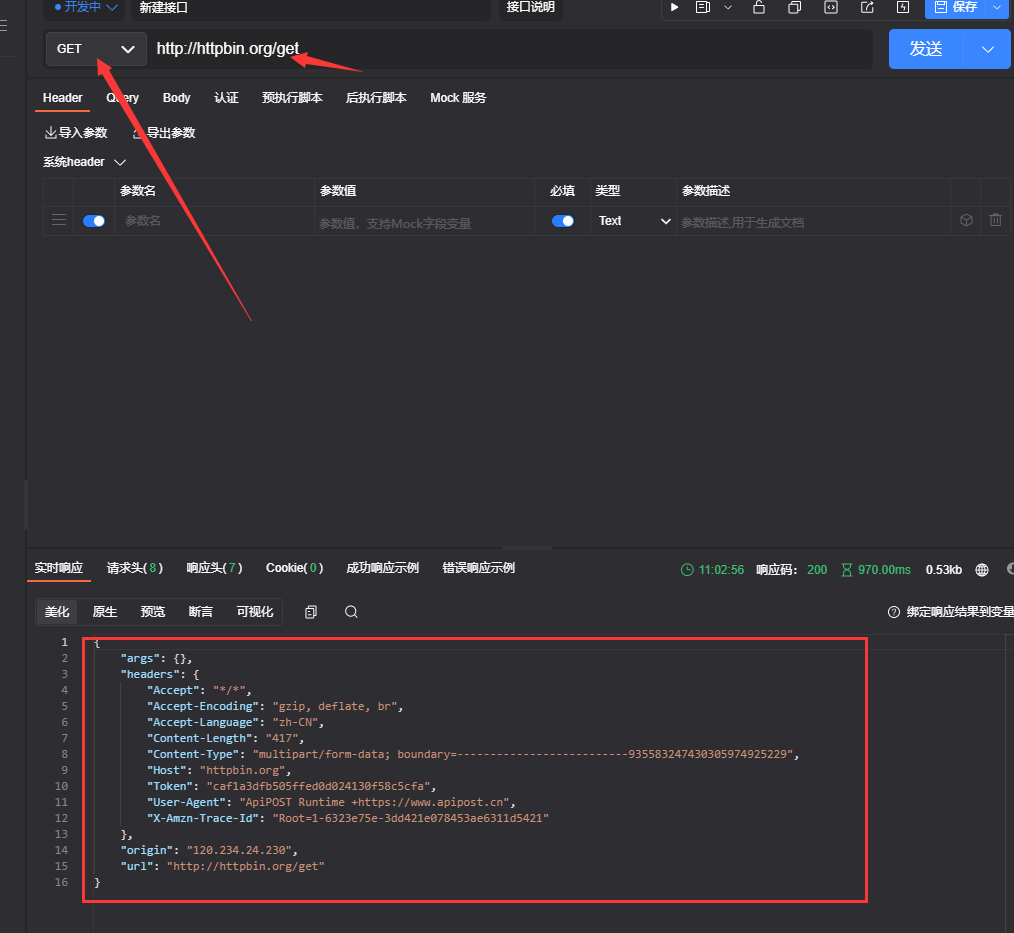Image resolution: width=1014 pixels, height=933 pixels.
Task: Click the help icon beside 绑定响应结果到变量
Action: click(x=894, y=612)
